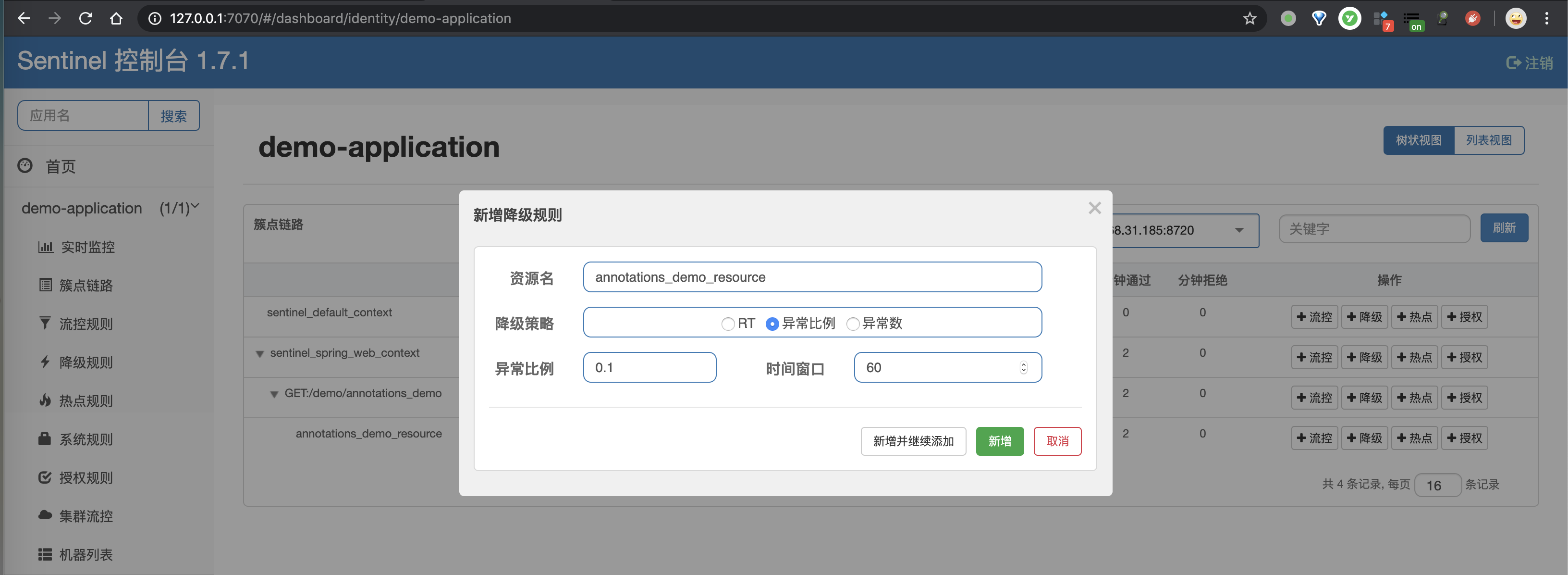Click the red 取消 button
The height and width of the screenshot is (575, 1568).
tap(1057, 441)
